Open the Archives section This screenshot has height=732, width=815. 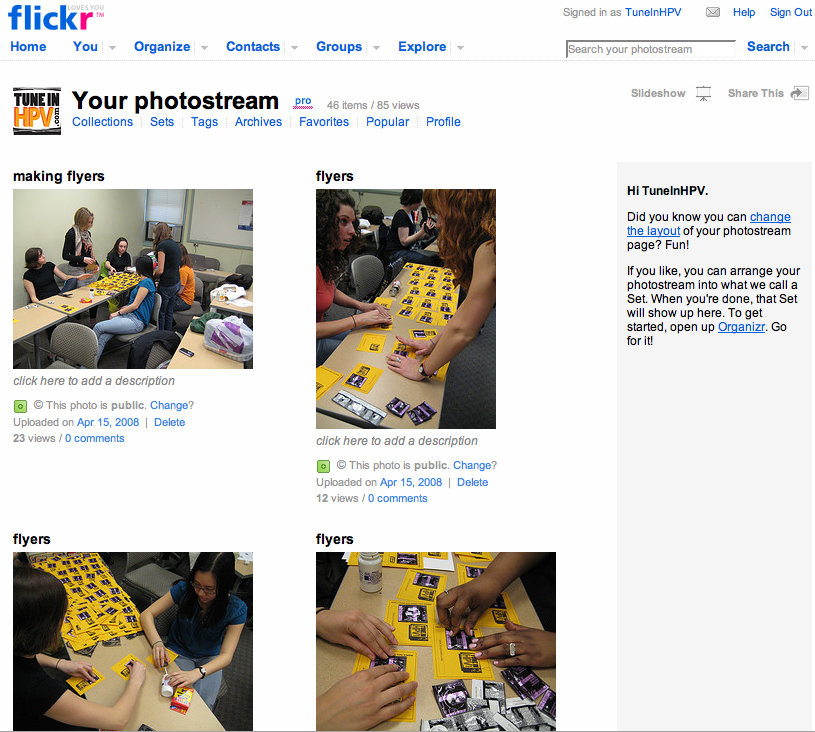(x=258, y=122)
